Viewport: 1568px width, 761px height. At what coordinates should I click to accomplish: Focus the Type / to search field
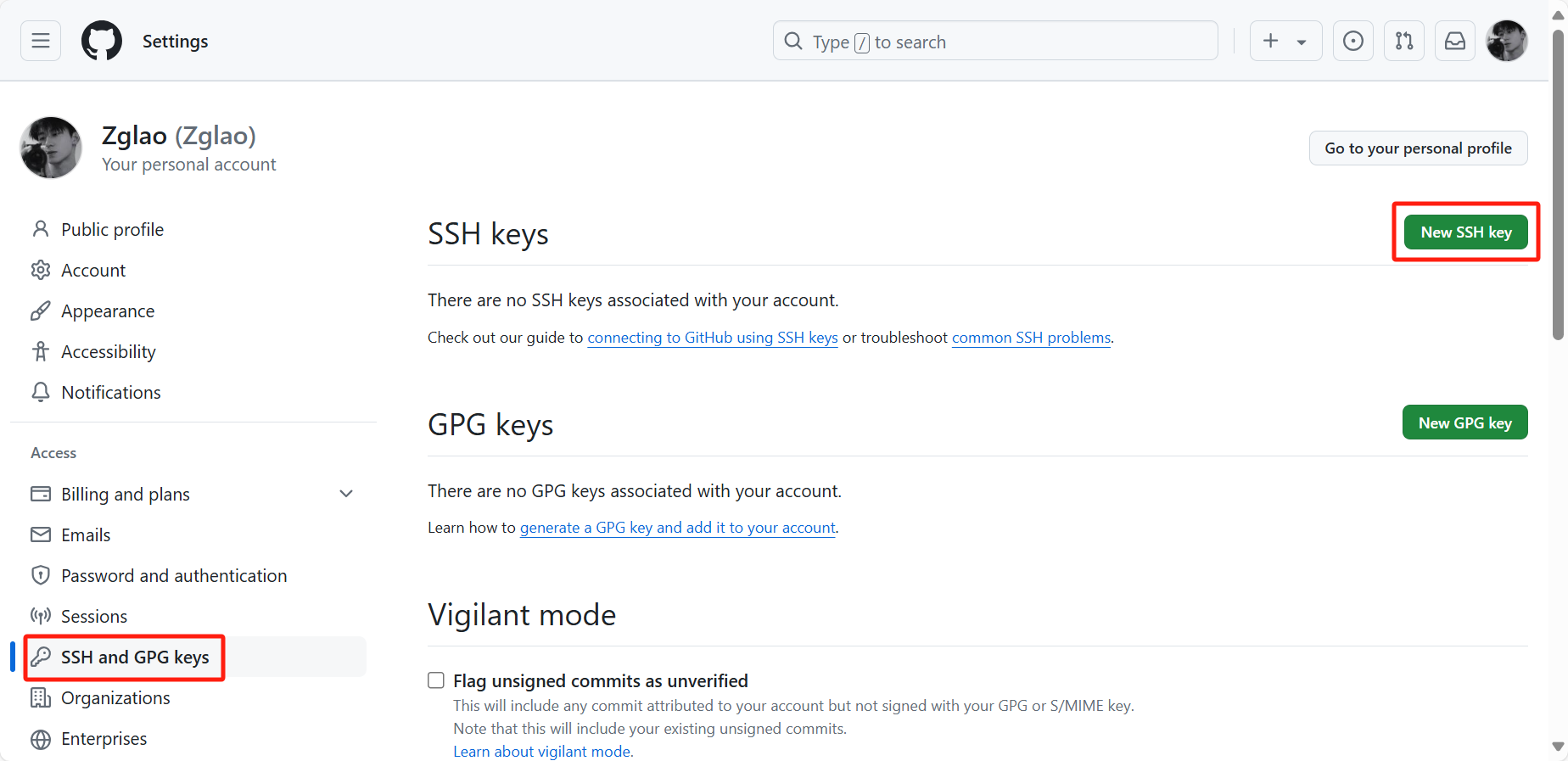click(994, 42)
